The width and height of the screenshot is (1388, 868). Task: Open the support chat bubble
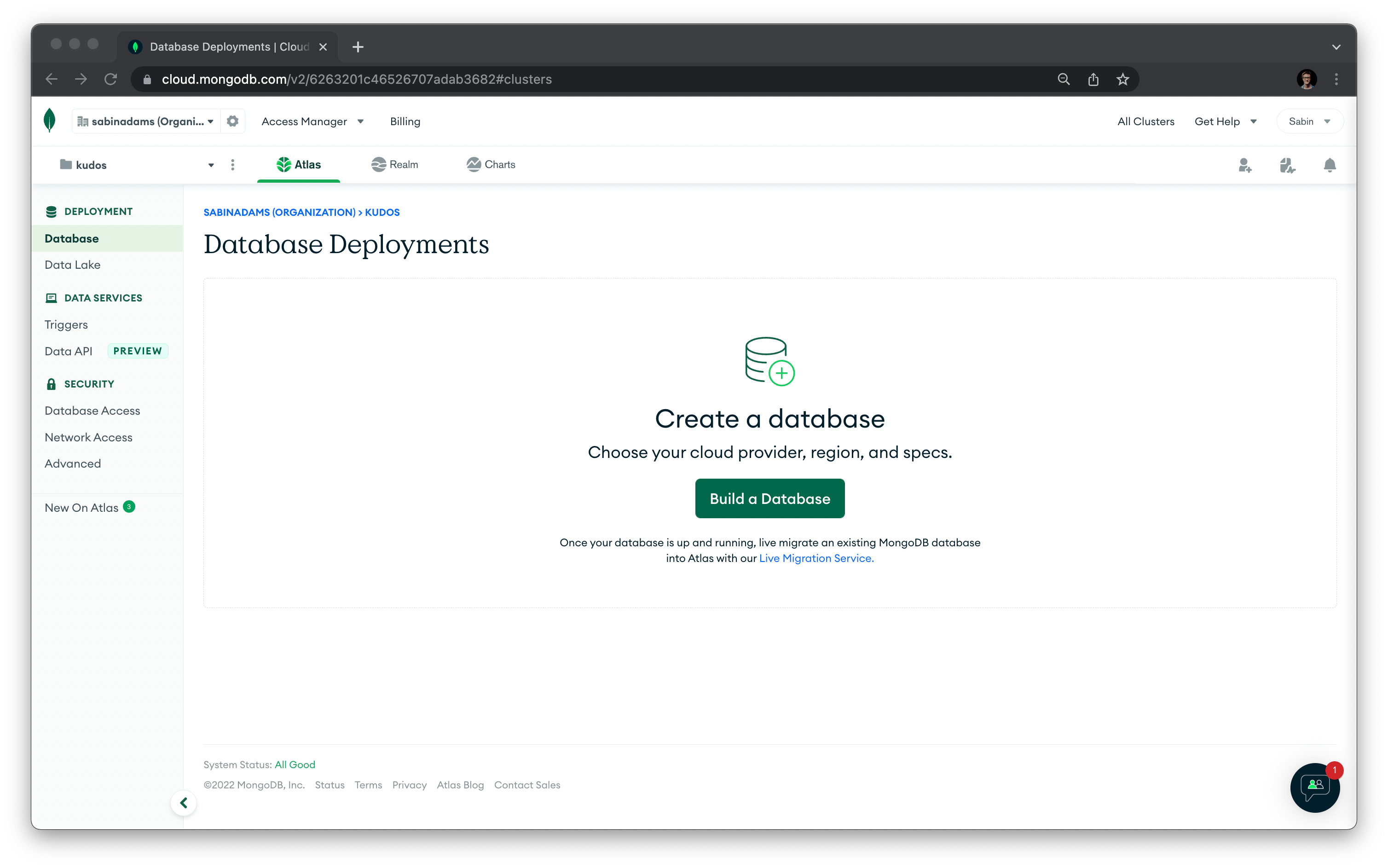(1314, 787)
